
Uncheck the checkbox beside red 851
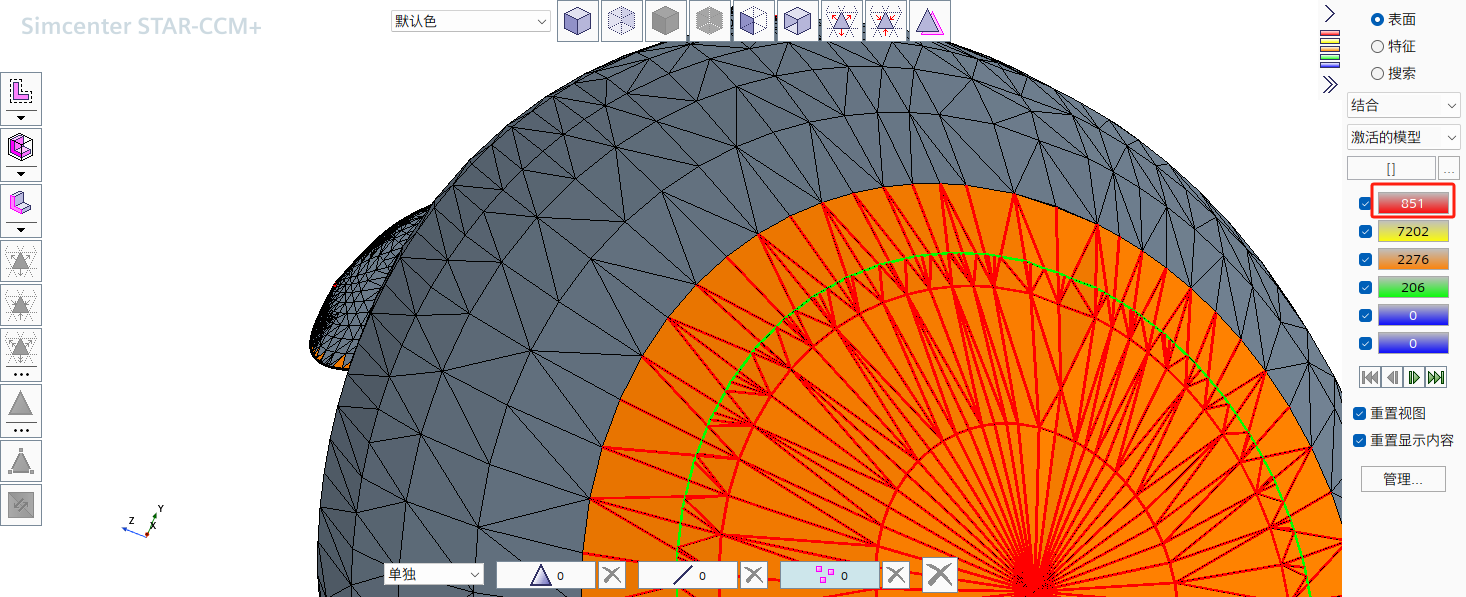click(1365, 204)
